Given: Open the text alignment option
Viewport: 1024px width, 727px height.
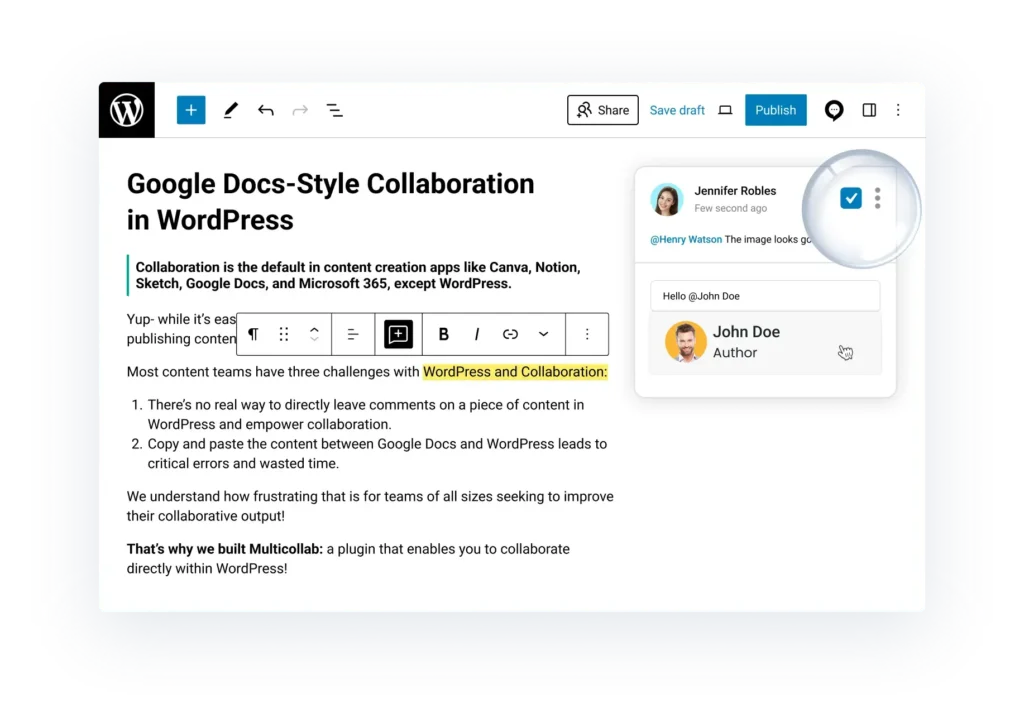Looking at the screenshot, I should [x=353, y=334].
